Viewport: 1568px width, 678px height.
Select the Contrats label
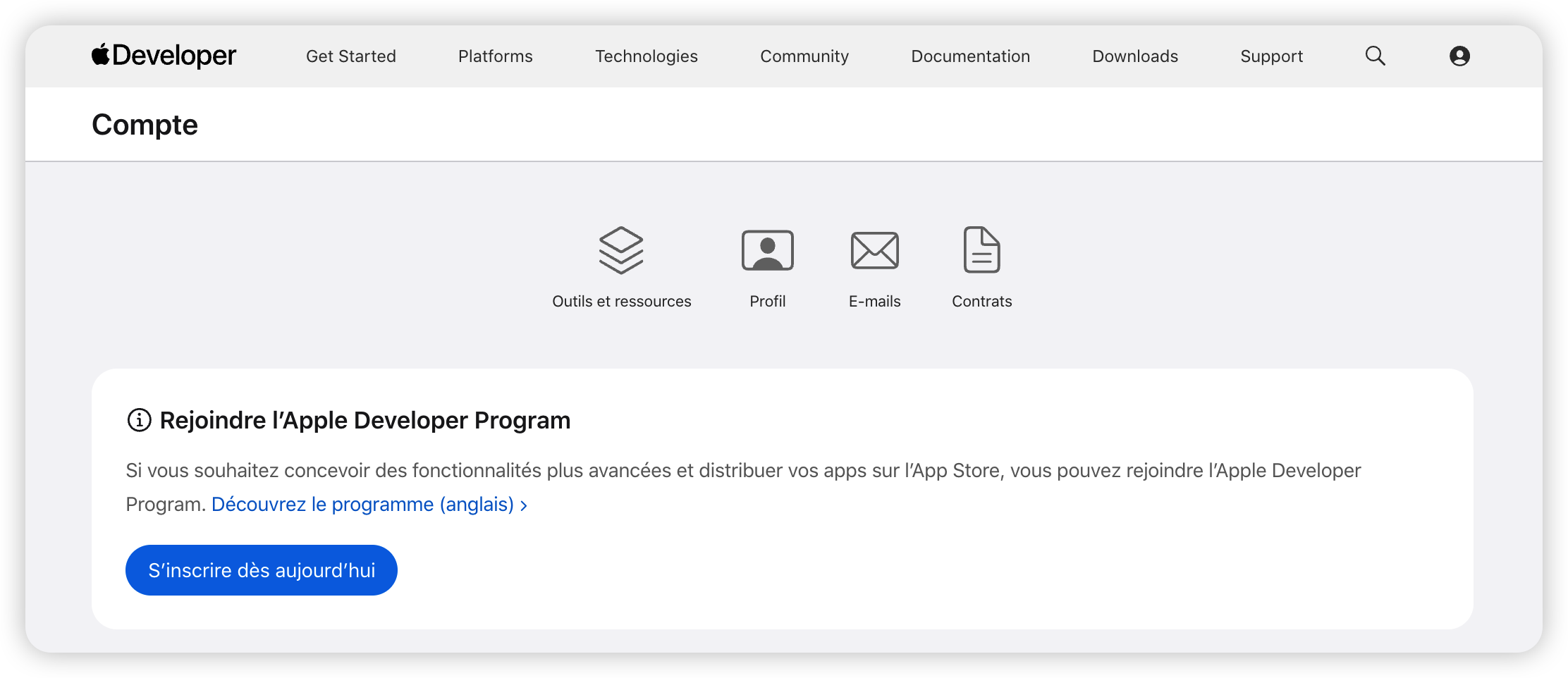click(981, 302)
